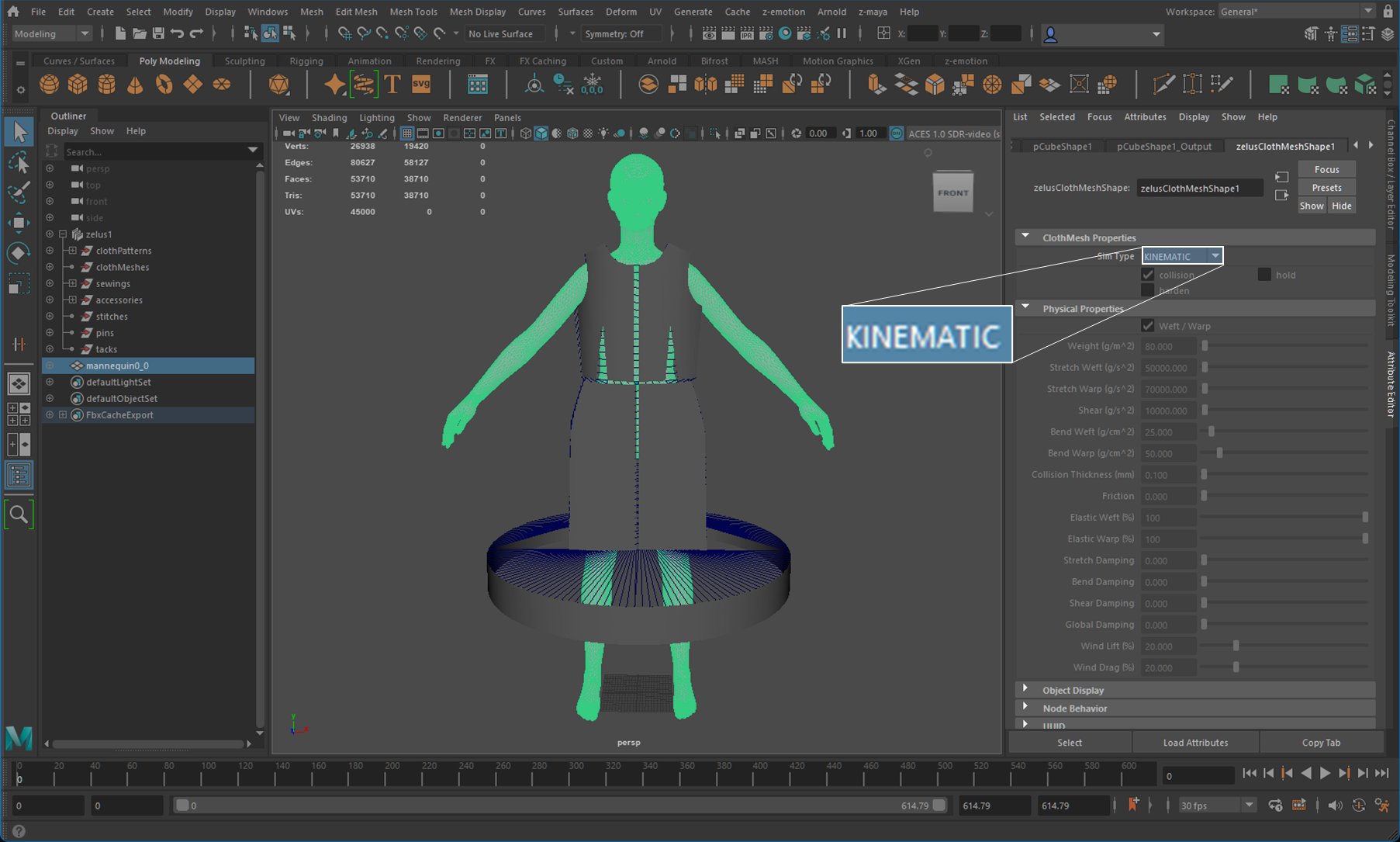Create a polygon cone from shelf
This screenshot has width=1400, height=842.
135,84
